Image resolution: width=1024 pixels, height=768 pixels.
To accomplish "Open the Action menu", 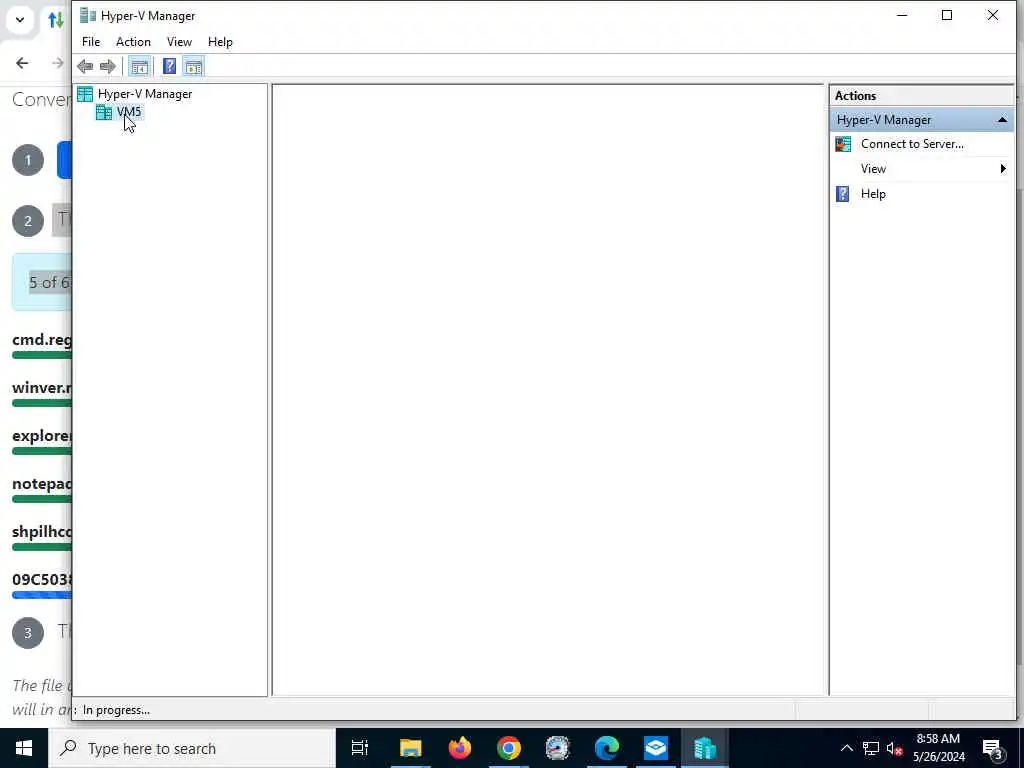I will pyautogui.click(x=133, y=42).
